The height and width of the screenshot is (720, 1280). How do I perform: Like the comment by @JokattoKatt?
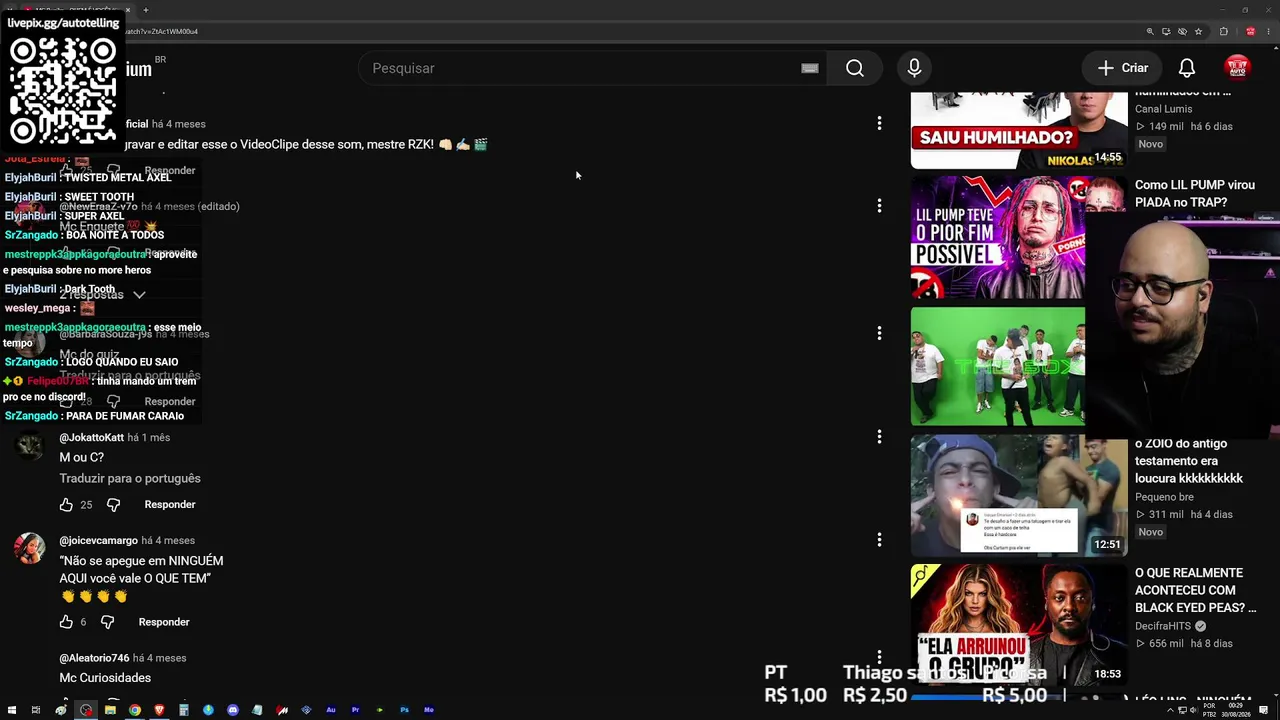66,505
